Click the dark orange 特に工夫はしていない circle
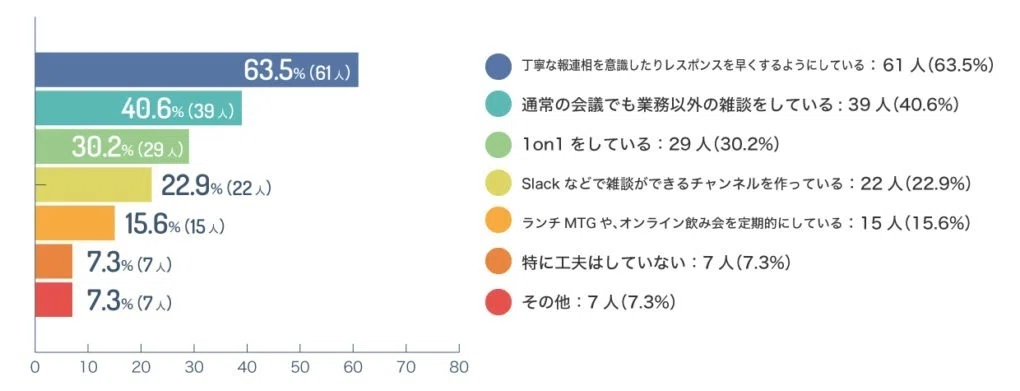This screenshot has width=1020, height=391. pos(498,263)
